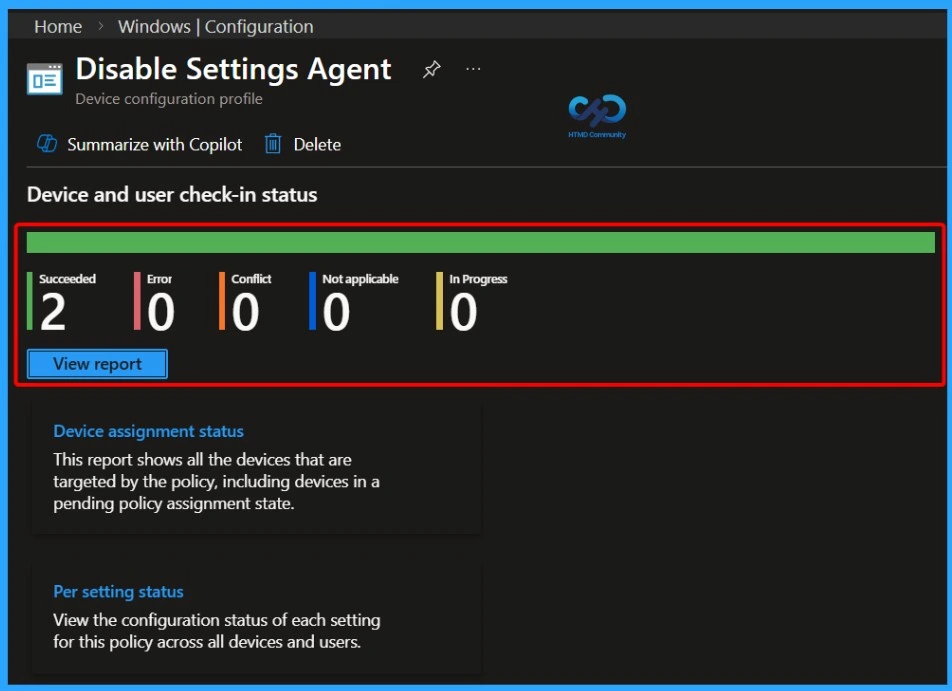The width and height of the screenshot is (952, 691).
Task: Navigate to Home breadcrumb
Action: [57, 26]
